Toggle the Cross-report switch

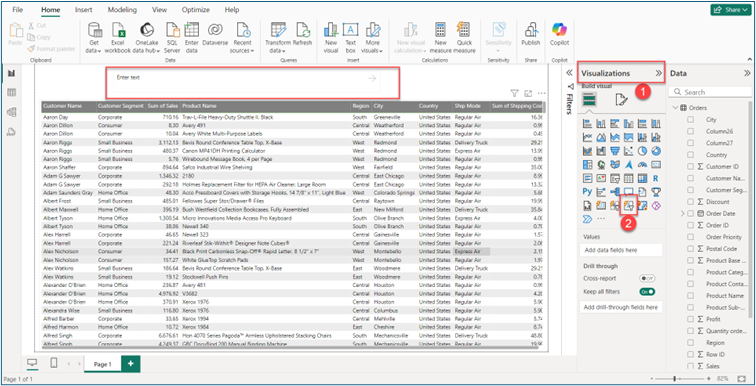coord(647,279)
